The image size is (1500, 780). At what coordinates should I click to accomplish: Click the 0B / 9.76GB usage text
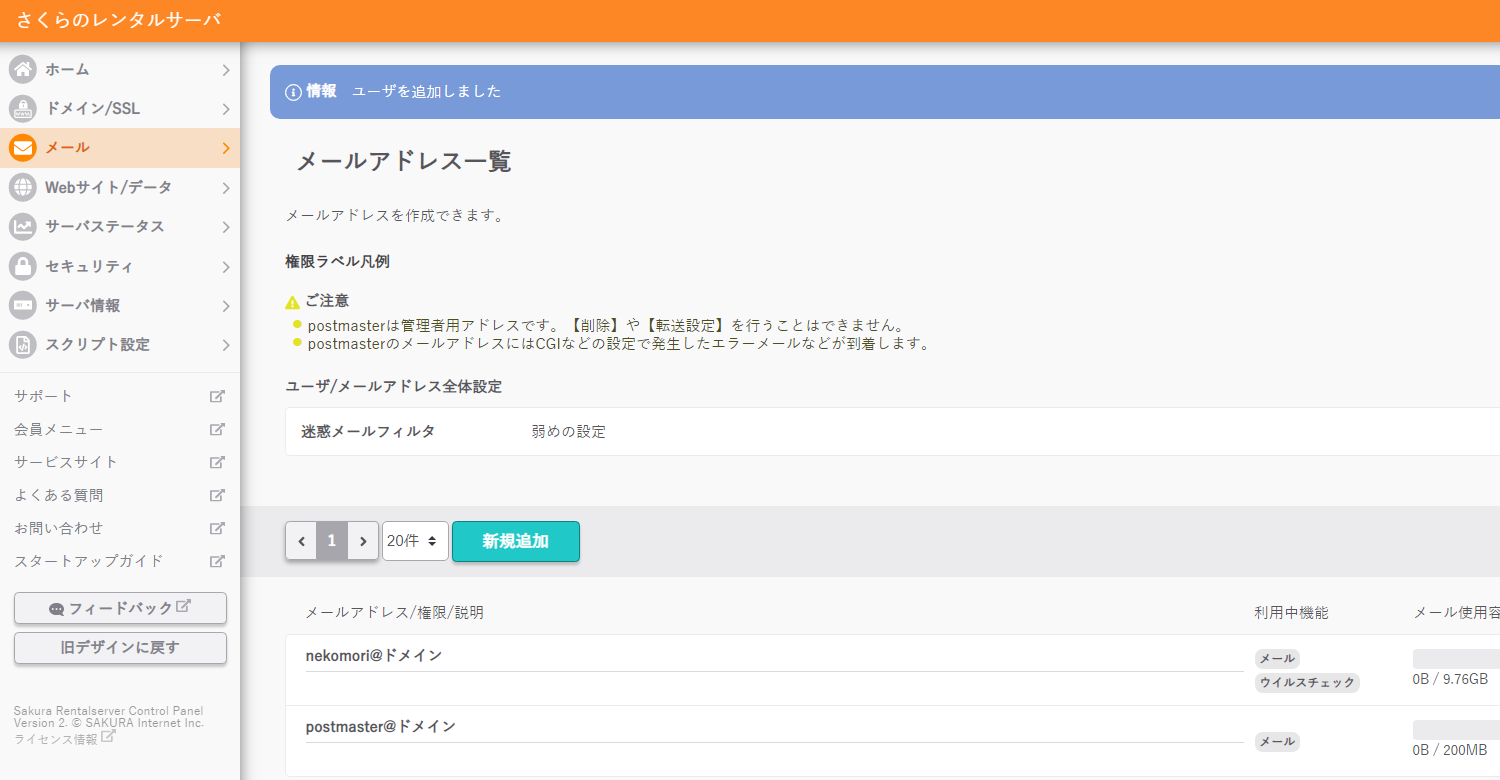[x=1450, y=679]
